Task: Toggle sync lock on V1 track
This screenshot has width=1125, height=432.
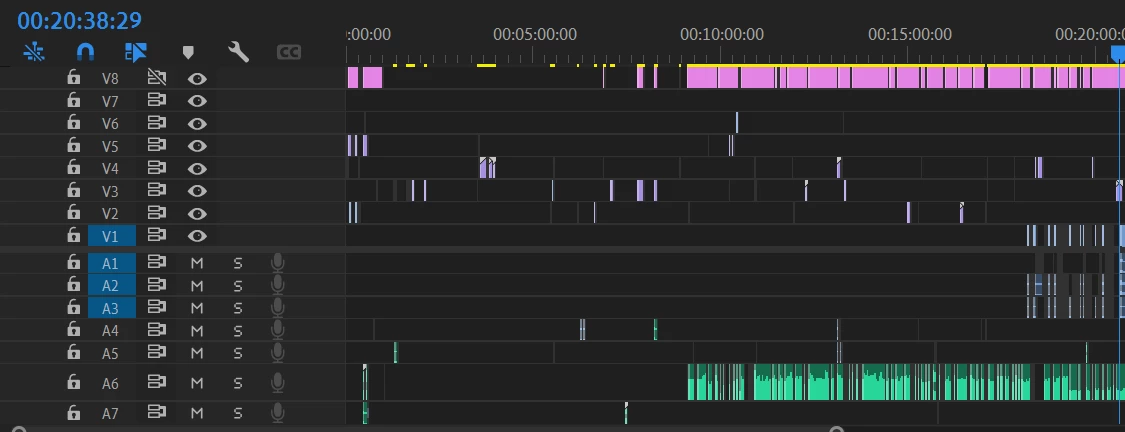Action: (156, 235)
